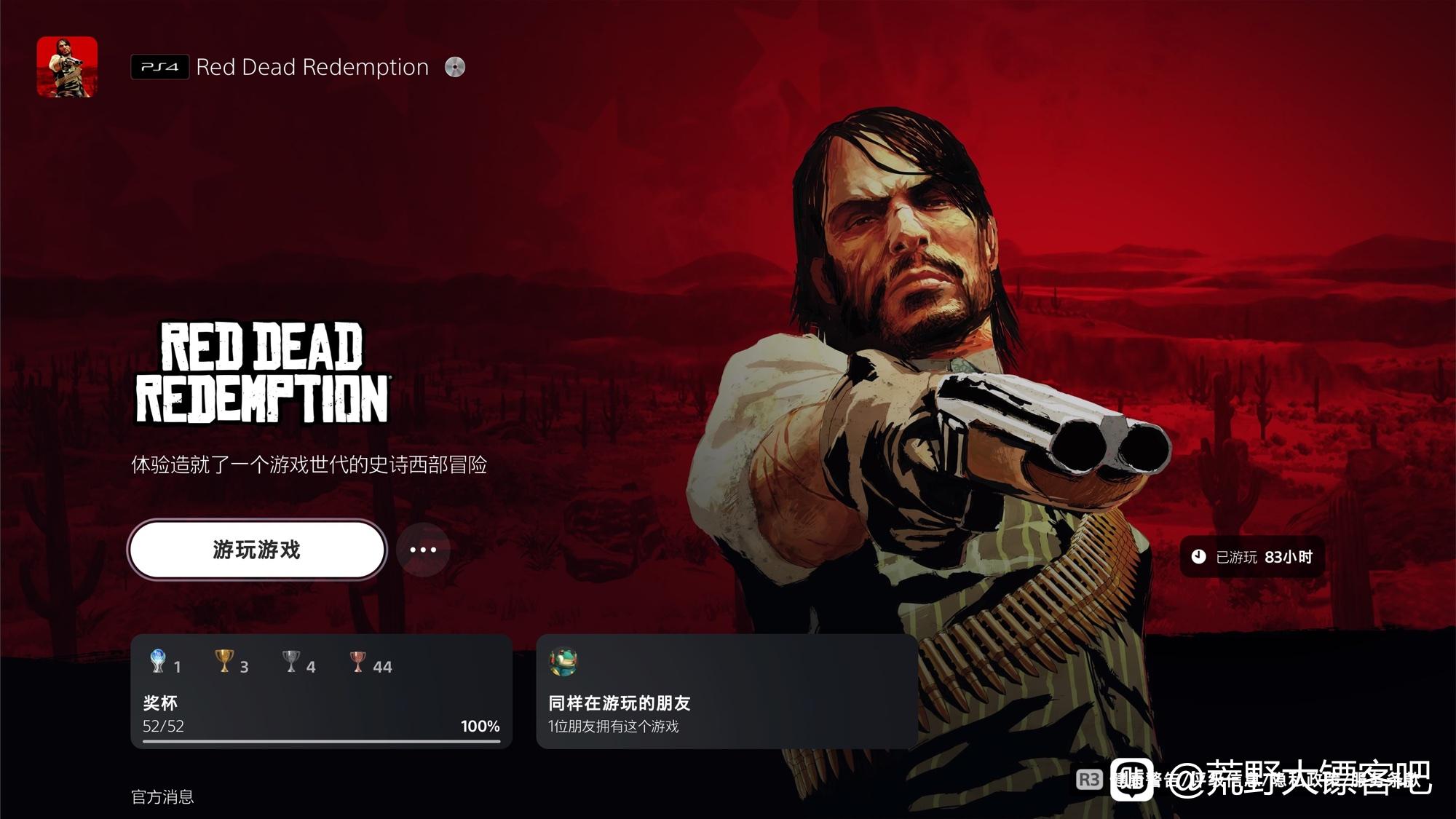Click the Red Dead Redemption game thumbnail
The height and width of the screenshot is (819, 1456).
click(67, 67)
